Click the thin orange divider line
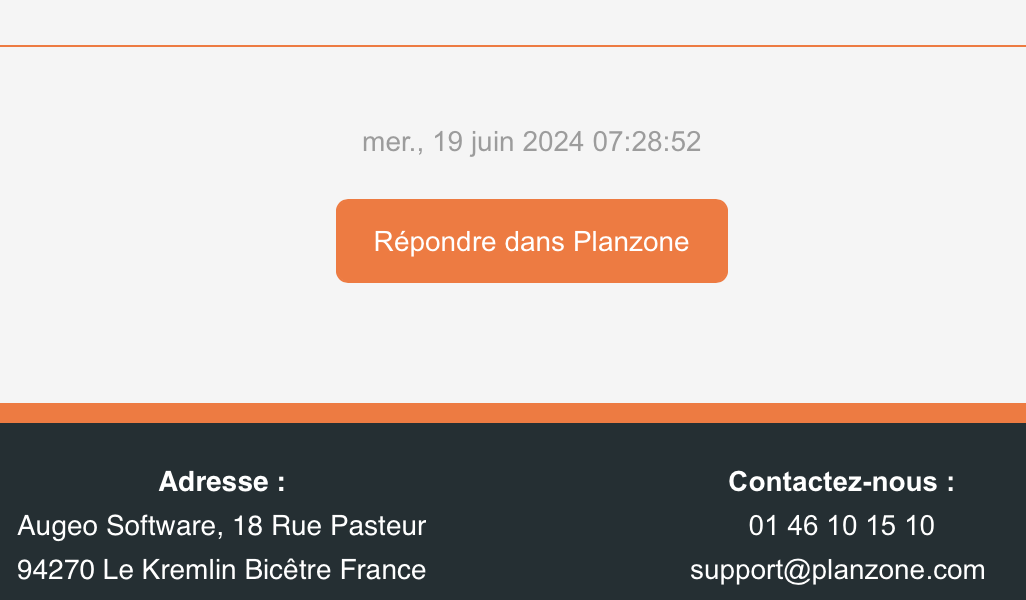 click(513, 46)
